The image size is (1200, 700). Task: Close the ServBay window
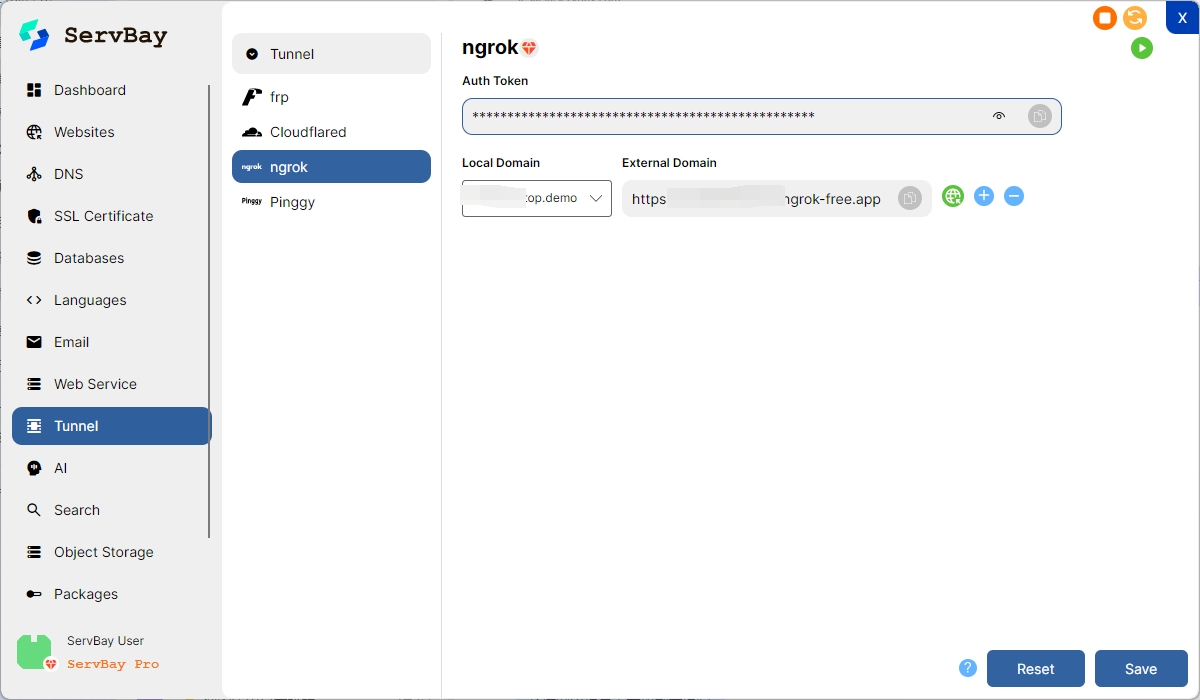tap(1182, 18)
